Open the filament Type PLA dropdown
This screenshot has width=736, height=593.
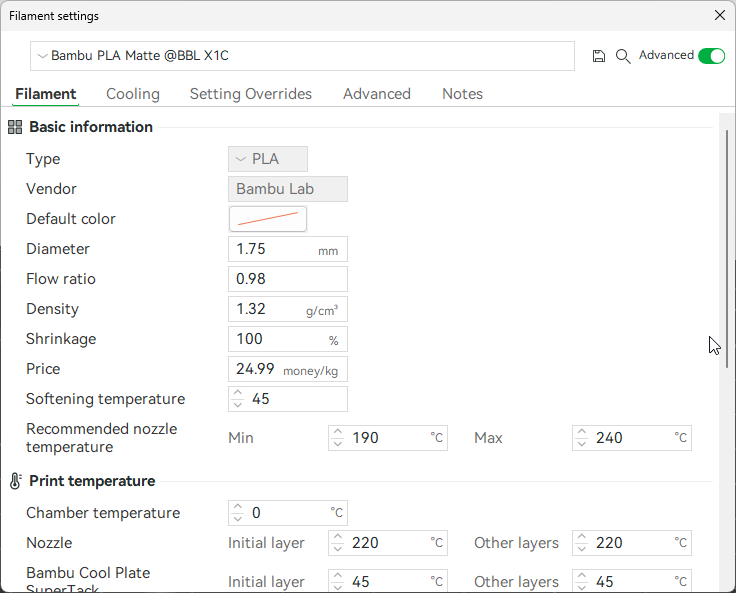[x=268, y=159]
